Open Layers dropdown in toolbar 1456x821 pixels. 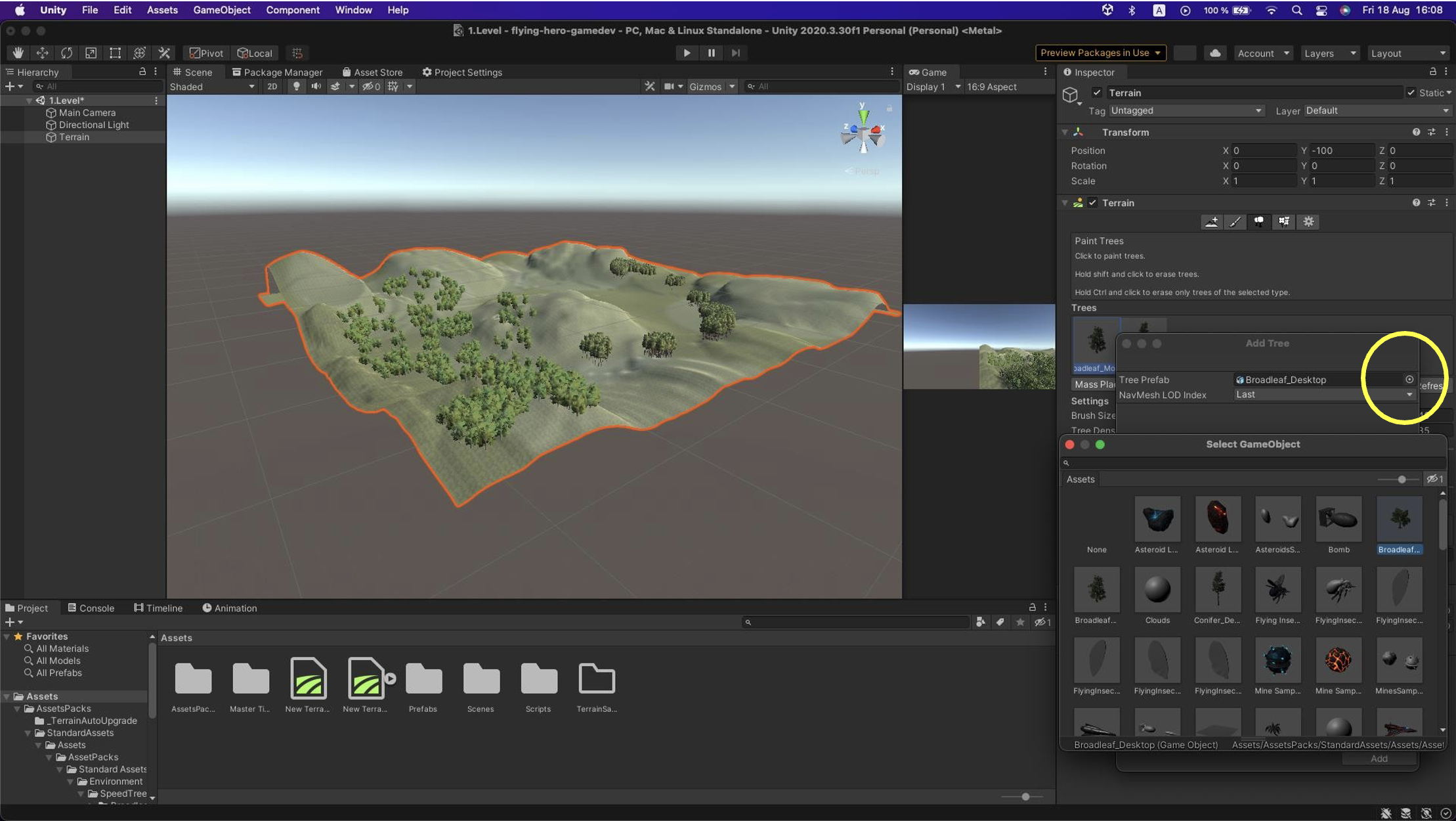(x=1330, y=53)
